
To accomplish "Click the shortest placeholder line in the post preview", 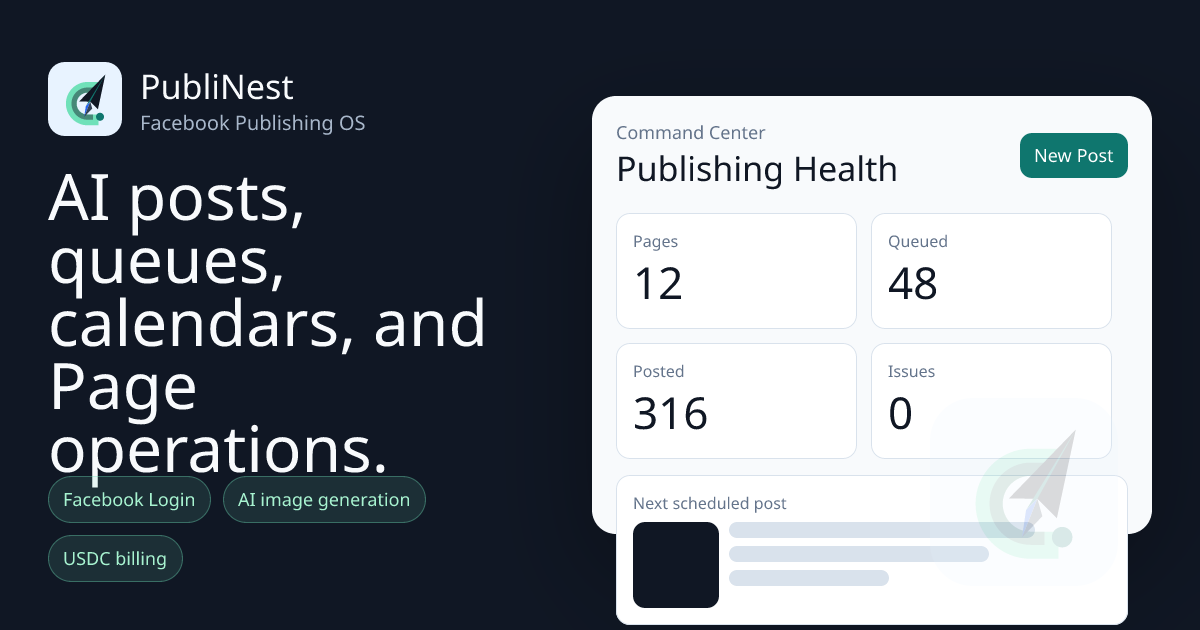I will (x=809, y=578).
